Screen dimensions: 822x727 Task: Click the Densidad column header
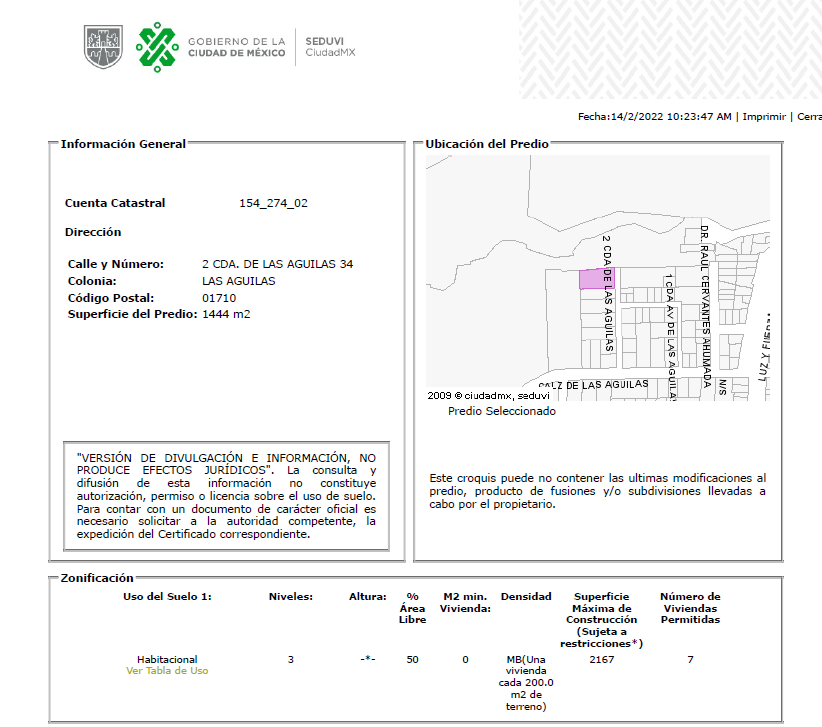tap(526, 596)
